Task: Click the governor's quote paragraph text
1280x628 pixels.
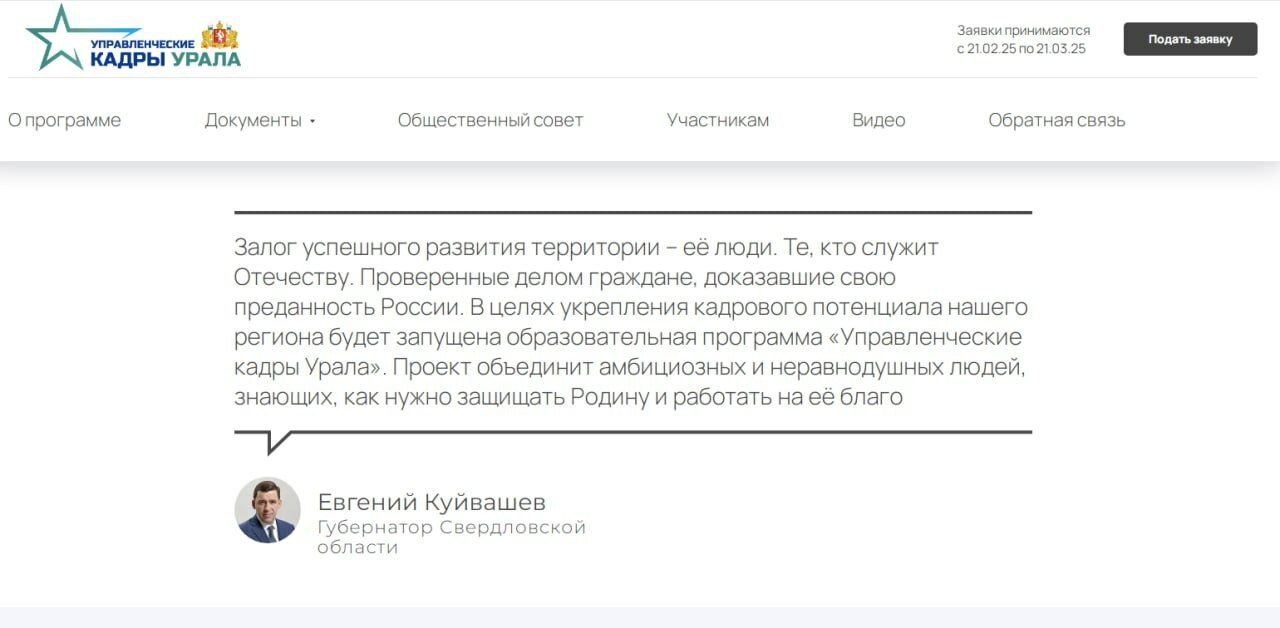Action: coord(632,322)
